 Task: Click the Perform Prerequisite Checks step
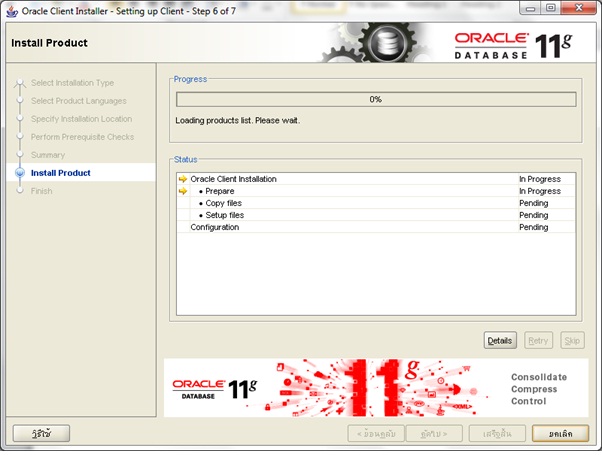(83, 137)
